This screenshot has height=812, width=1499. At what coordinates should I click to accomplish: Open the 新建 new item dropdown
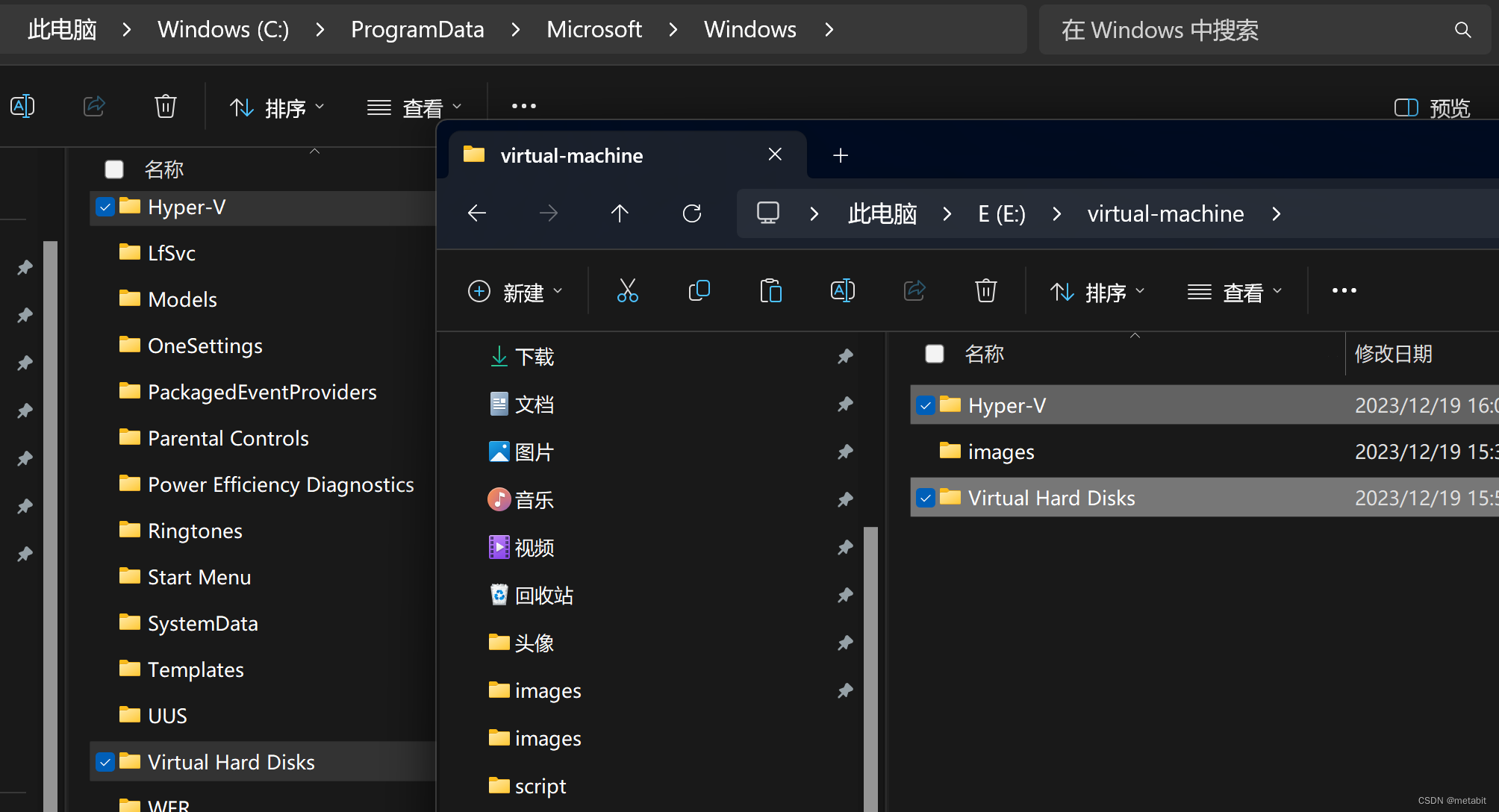click(x=515, y=292)
